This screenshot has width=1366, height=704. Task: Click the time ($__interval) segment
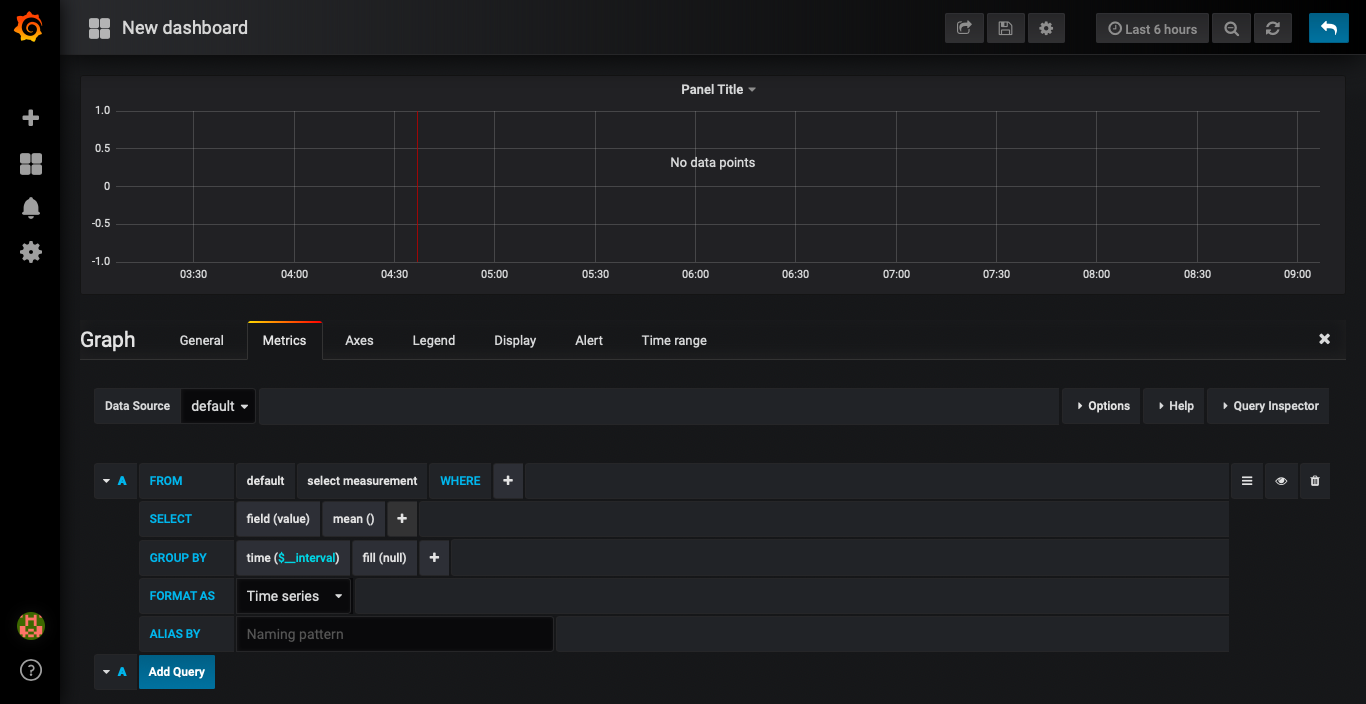[x=293, y=557]
